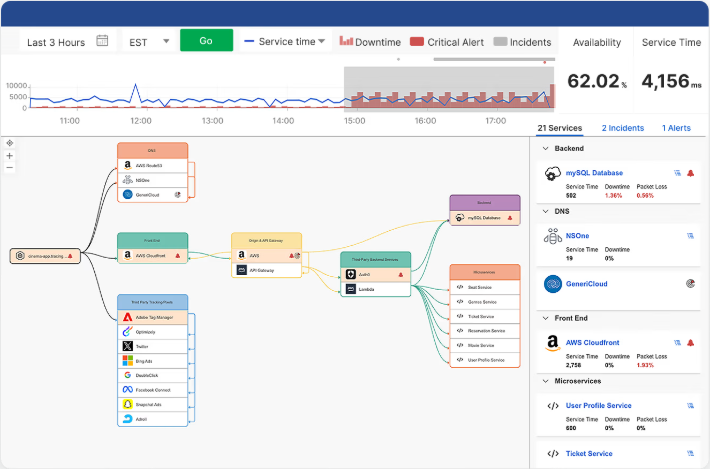Click the gray incident bar above the chart

coord(494,59)
